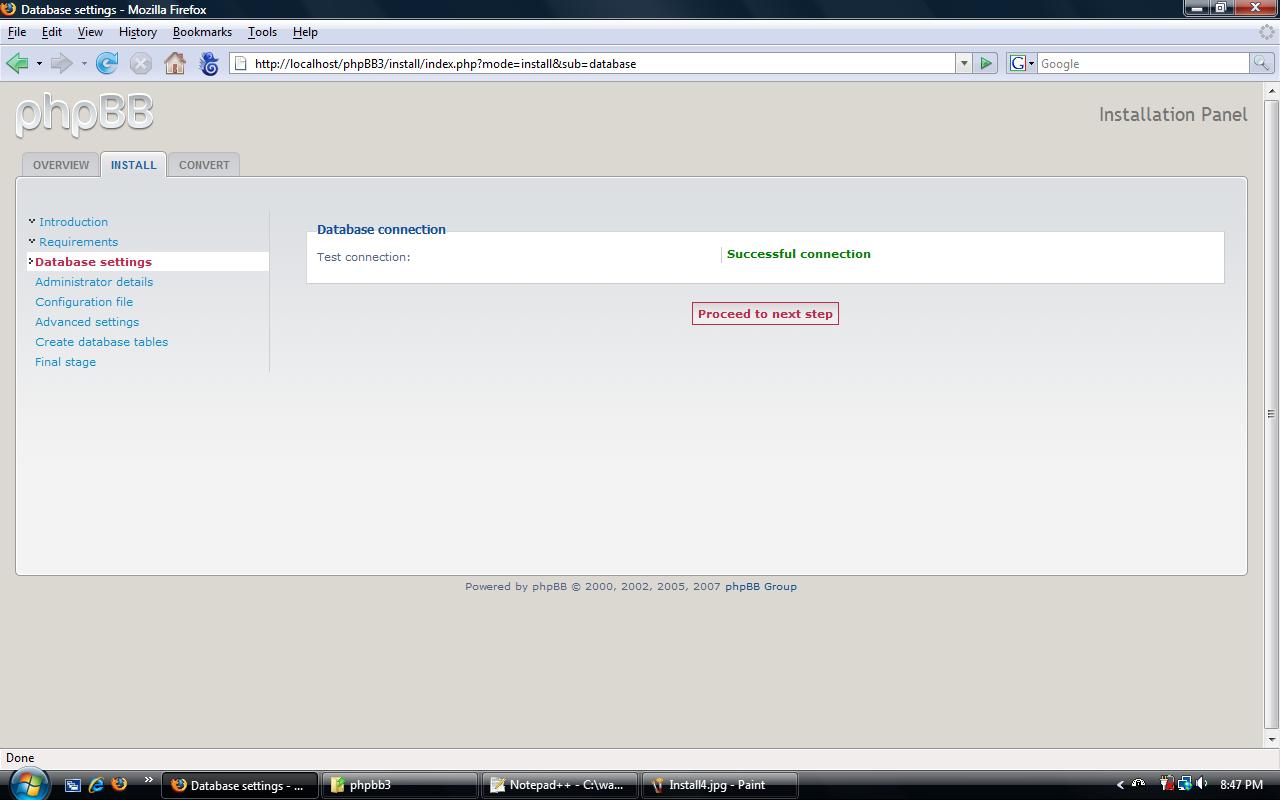This screenshot has width=1280, height=800.
Task: Switch to Notepad++ in the taskbar
Action: pos(559,785)
